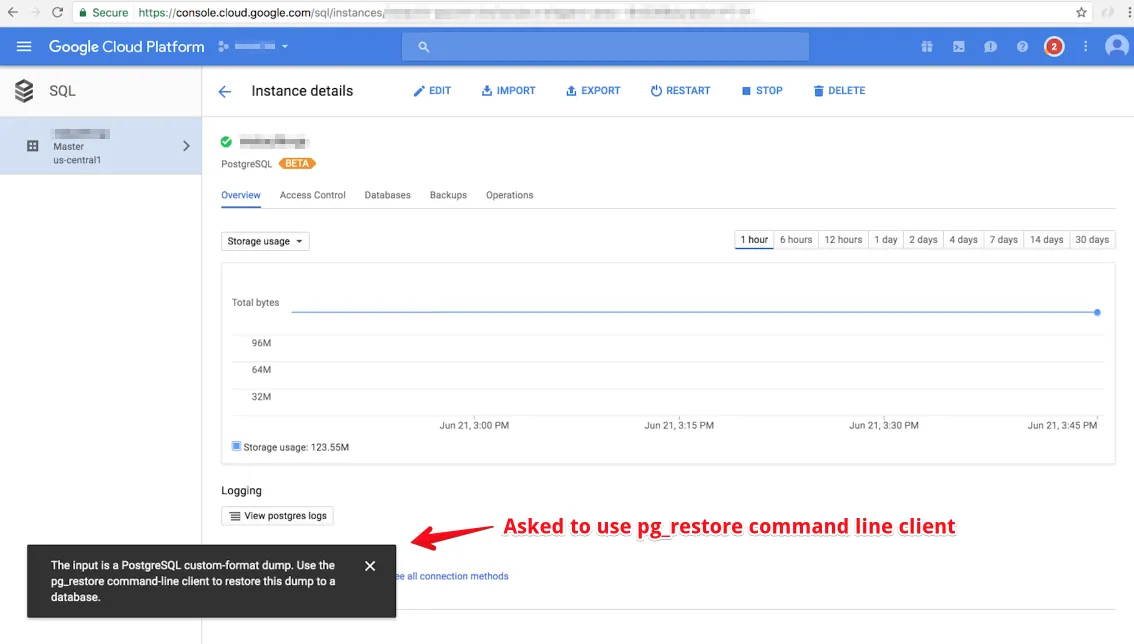This screenshot has height=644, width=1134.
Task: Switch to the Databases tab
Action: click(388, 195)
